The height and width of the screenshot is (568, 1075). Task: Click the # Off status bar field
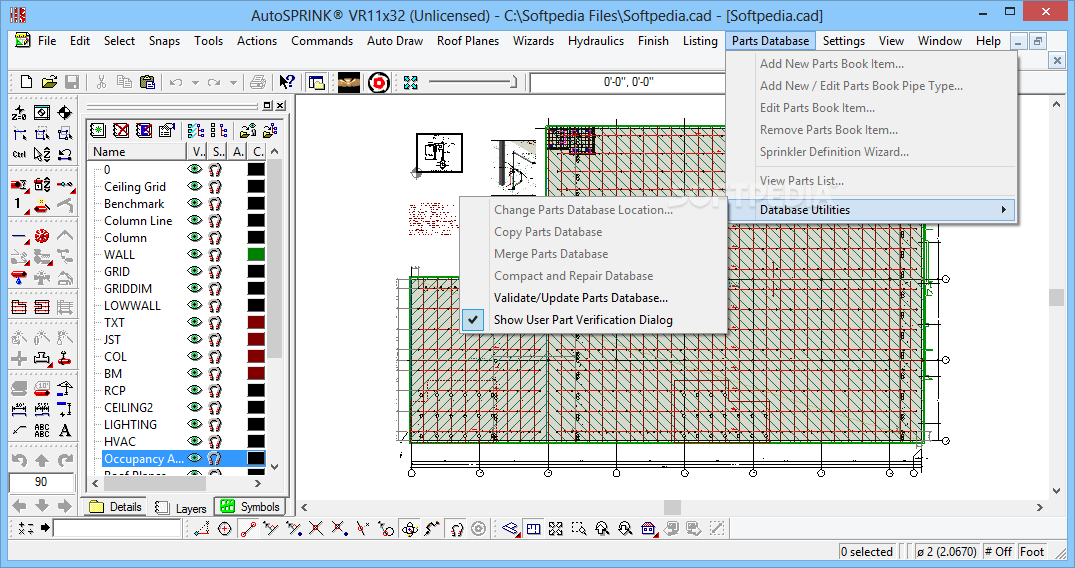[x=998, y=552]
